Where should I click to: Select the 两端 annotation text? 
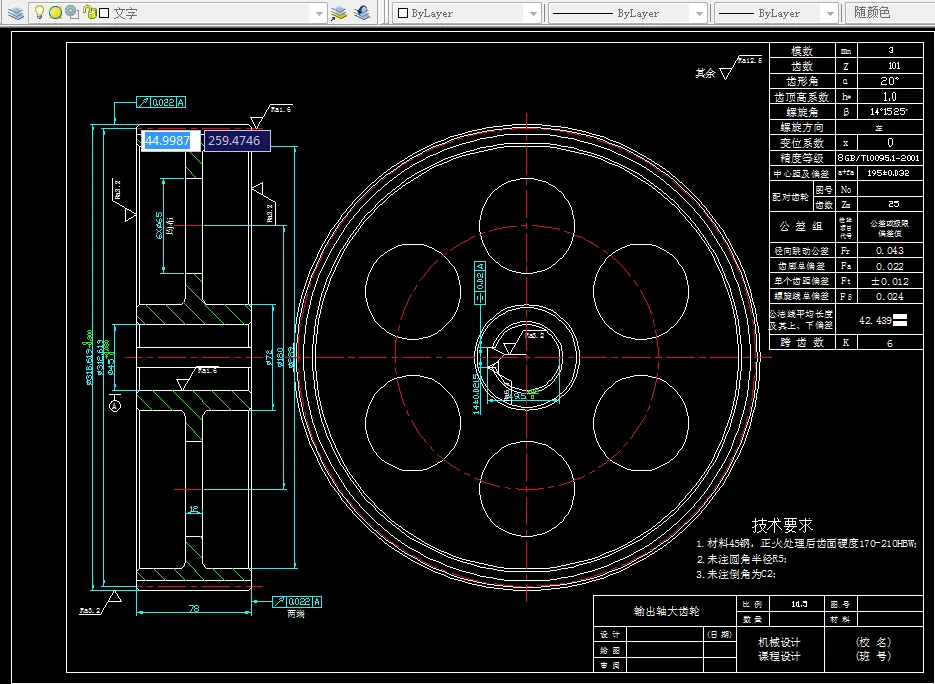click(x=296, y=614)
